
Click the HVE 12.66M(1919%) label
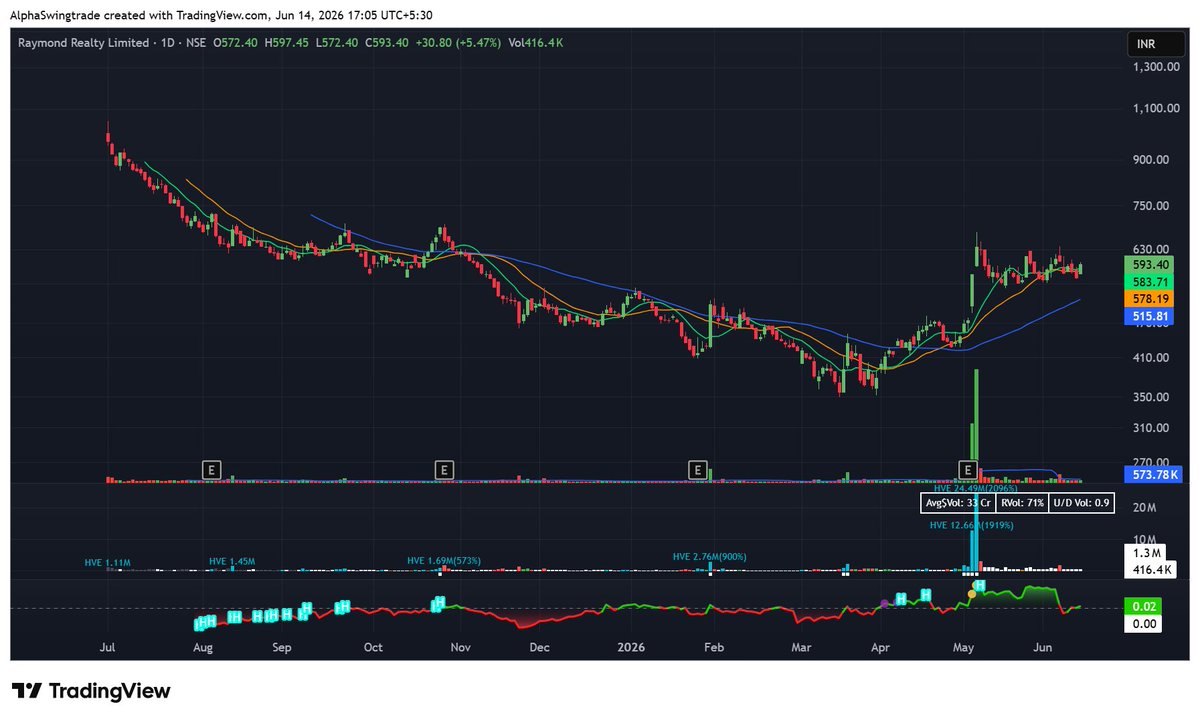[972, 525]
